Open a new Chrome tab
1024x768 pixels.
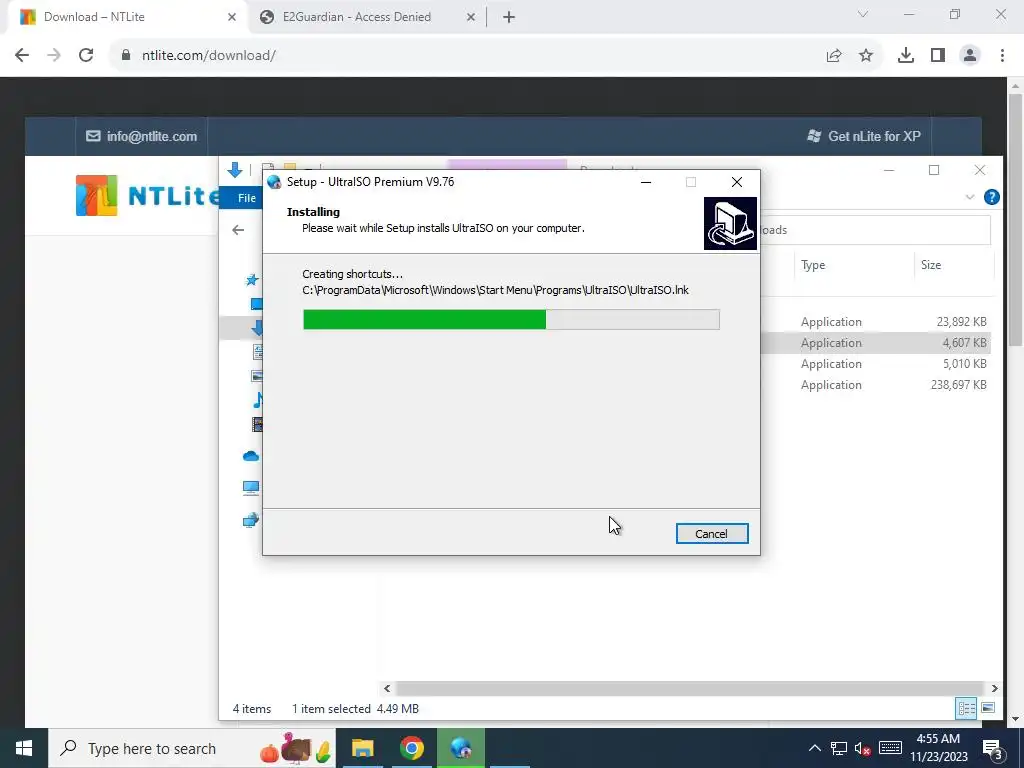pyautogui.click(x=509, y=17)
